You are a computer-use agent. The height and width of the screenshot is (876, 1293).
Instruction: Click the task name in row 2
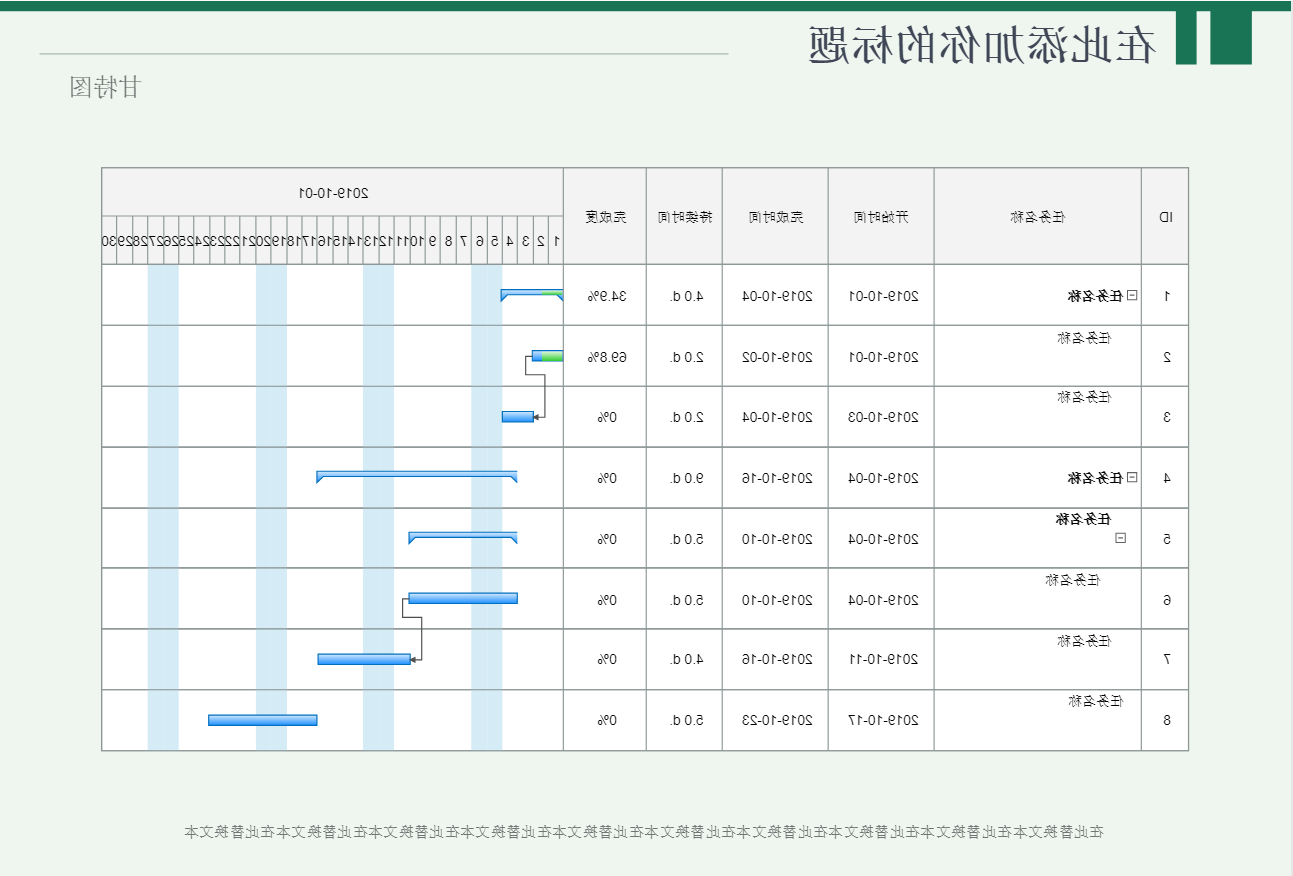[x=1084, y=338]
